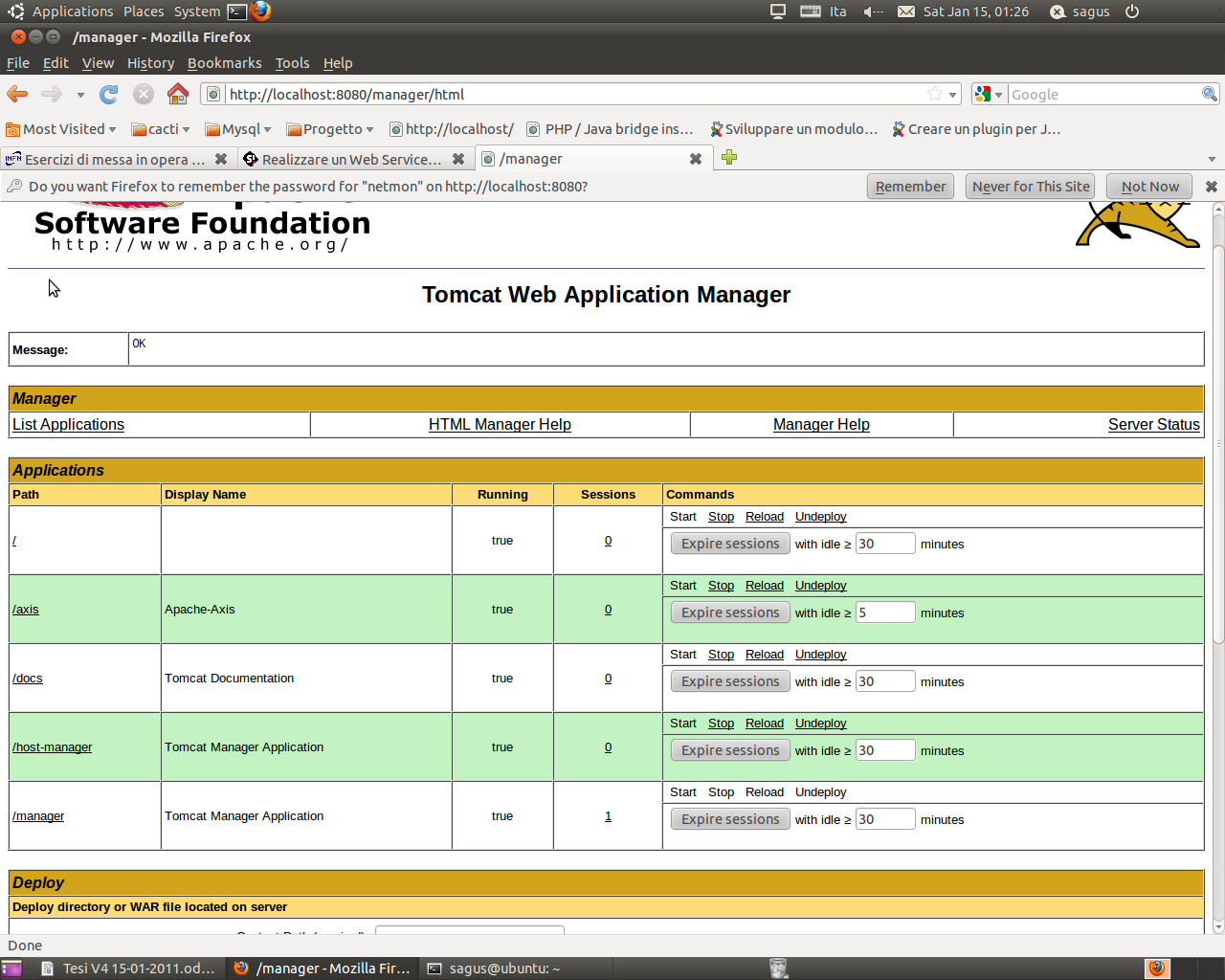Close the Esercizi di messa in opera tab

(221, 159)
